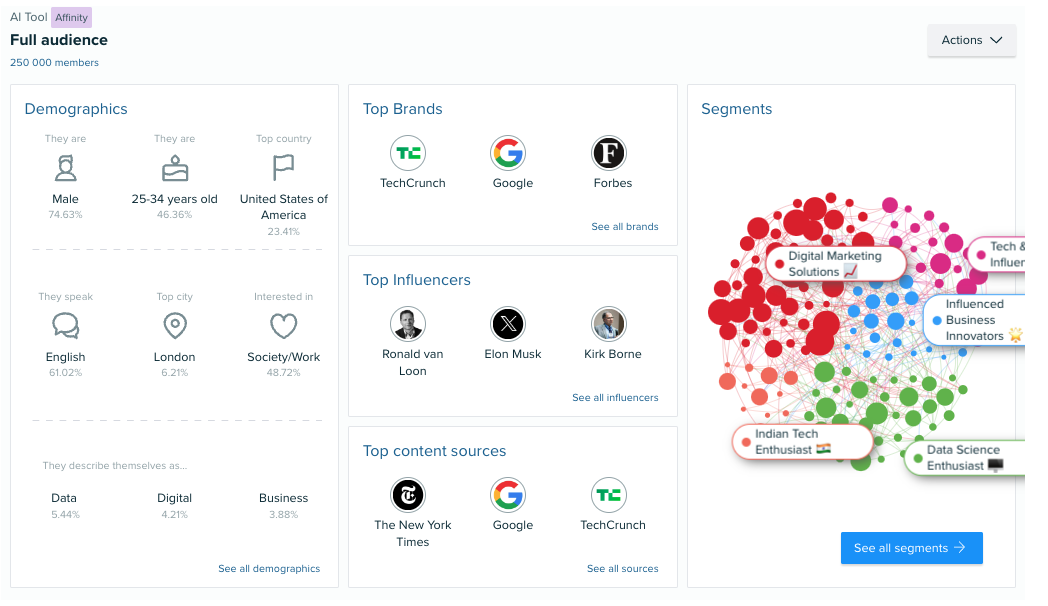1048x606 pixels.
Task: Select the TechCrunch brand icon
Action: (x=411, y=153)
